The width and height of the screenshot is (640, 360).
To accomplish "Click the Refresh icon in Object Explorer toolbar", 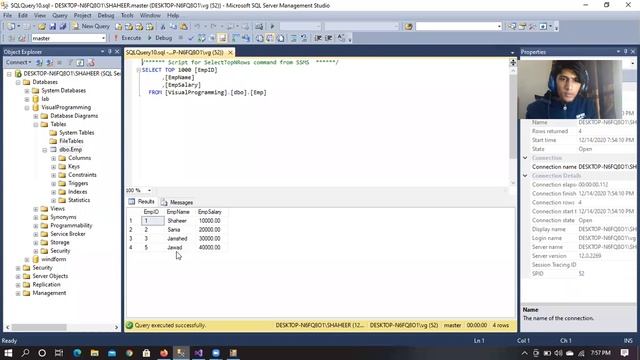I will tap(80, 62).
